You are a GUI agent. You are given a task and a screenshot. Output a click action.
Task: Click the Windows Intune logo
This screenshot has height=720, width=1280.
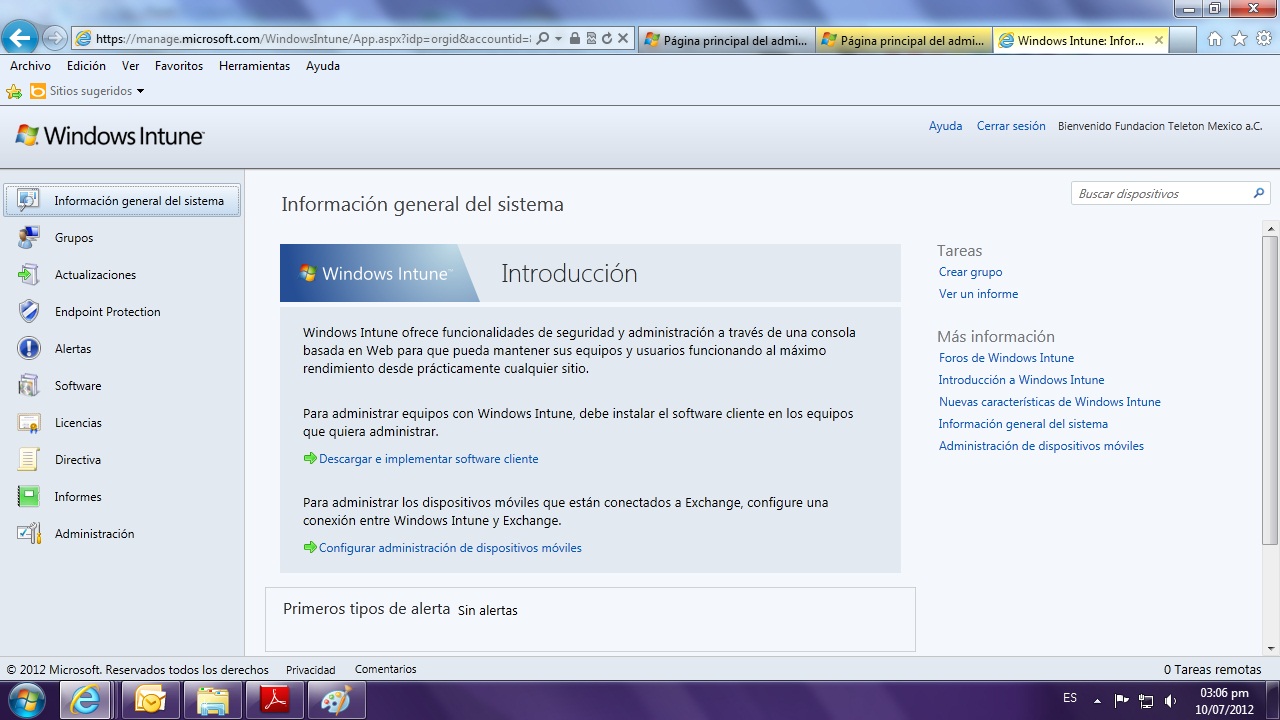click(110, 136)
